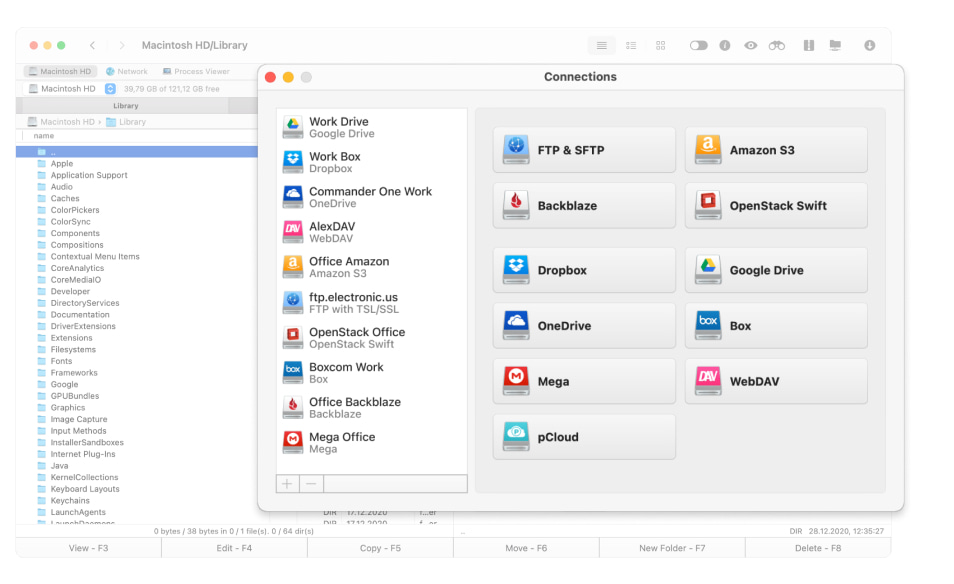
Task: Toggle file preview with the eye icon
Action: point(750,45)
